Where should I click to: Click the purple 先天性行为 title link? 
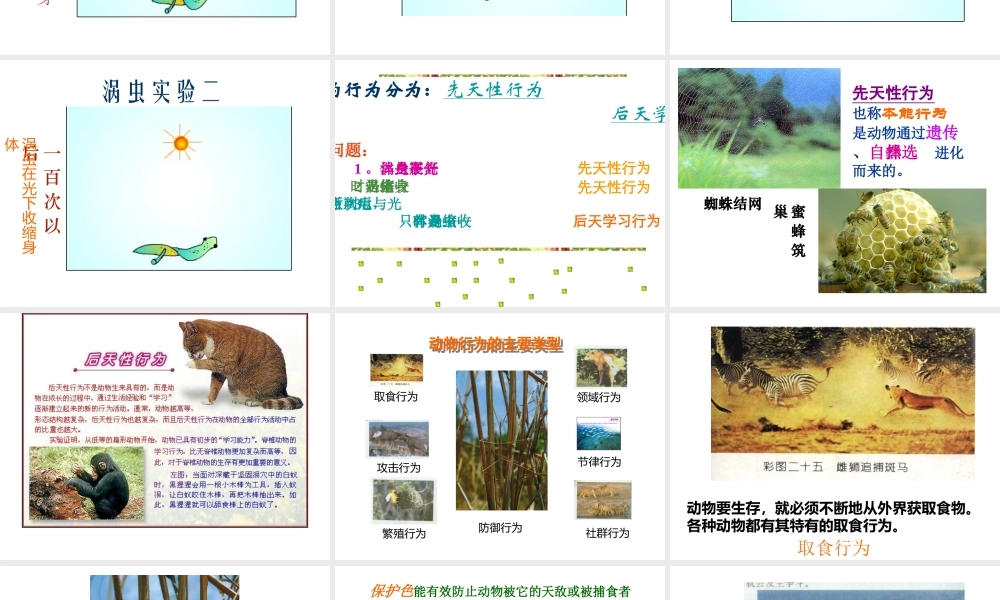(893, 93)
